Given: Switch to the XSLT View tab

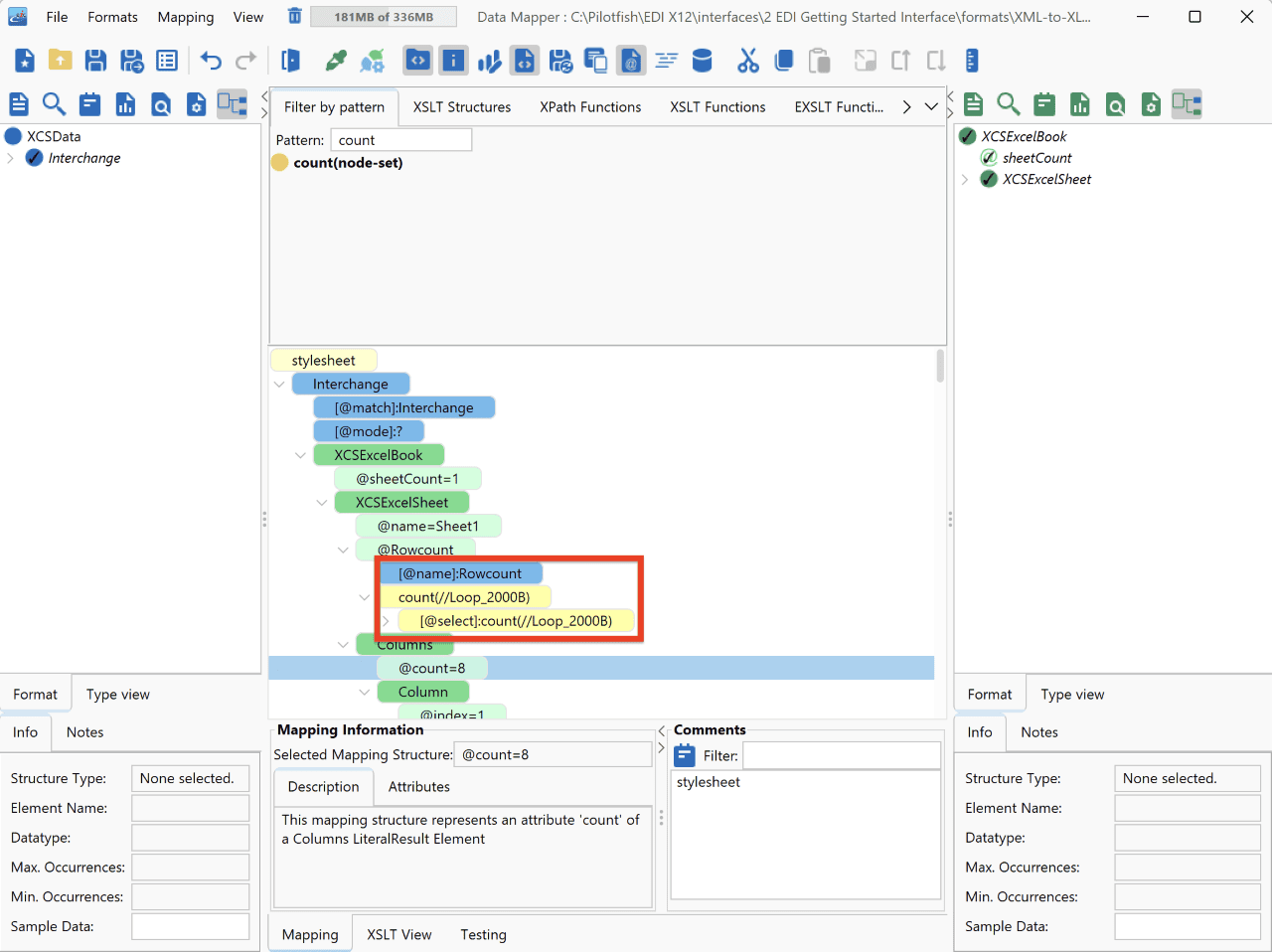Looking at the screenshot, I should click(399, 935).
